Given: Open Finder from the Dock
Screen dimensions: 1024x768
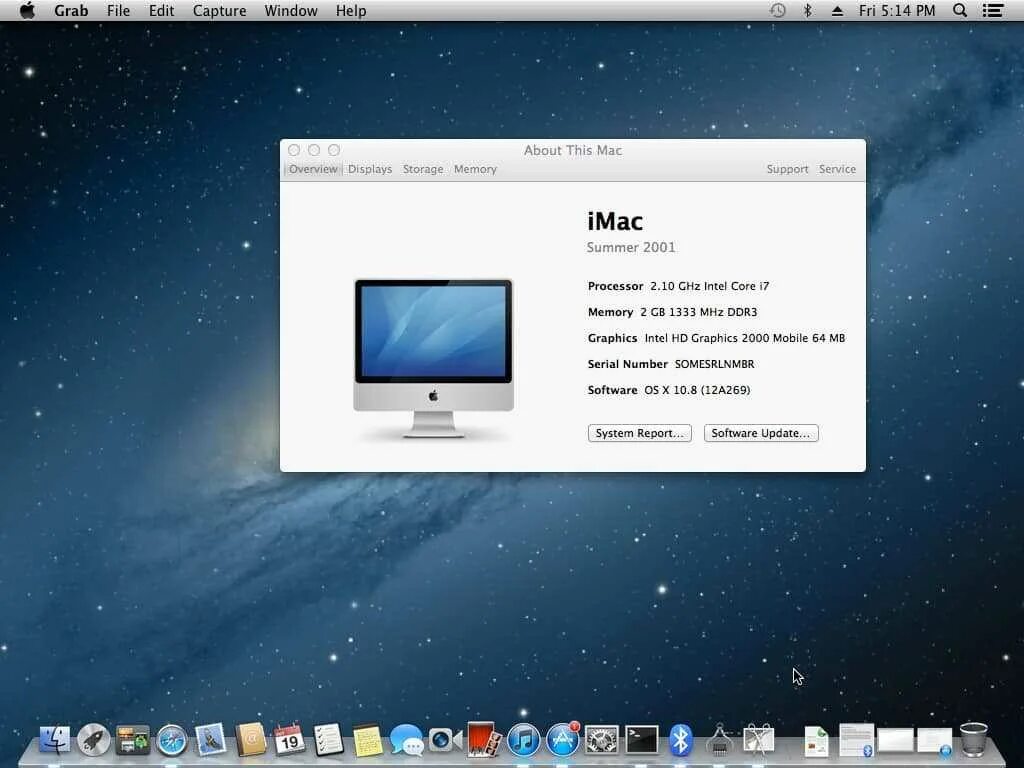Looking at the screenshot, I should coord(55,741).
